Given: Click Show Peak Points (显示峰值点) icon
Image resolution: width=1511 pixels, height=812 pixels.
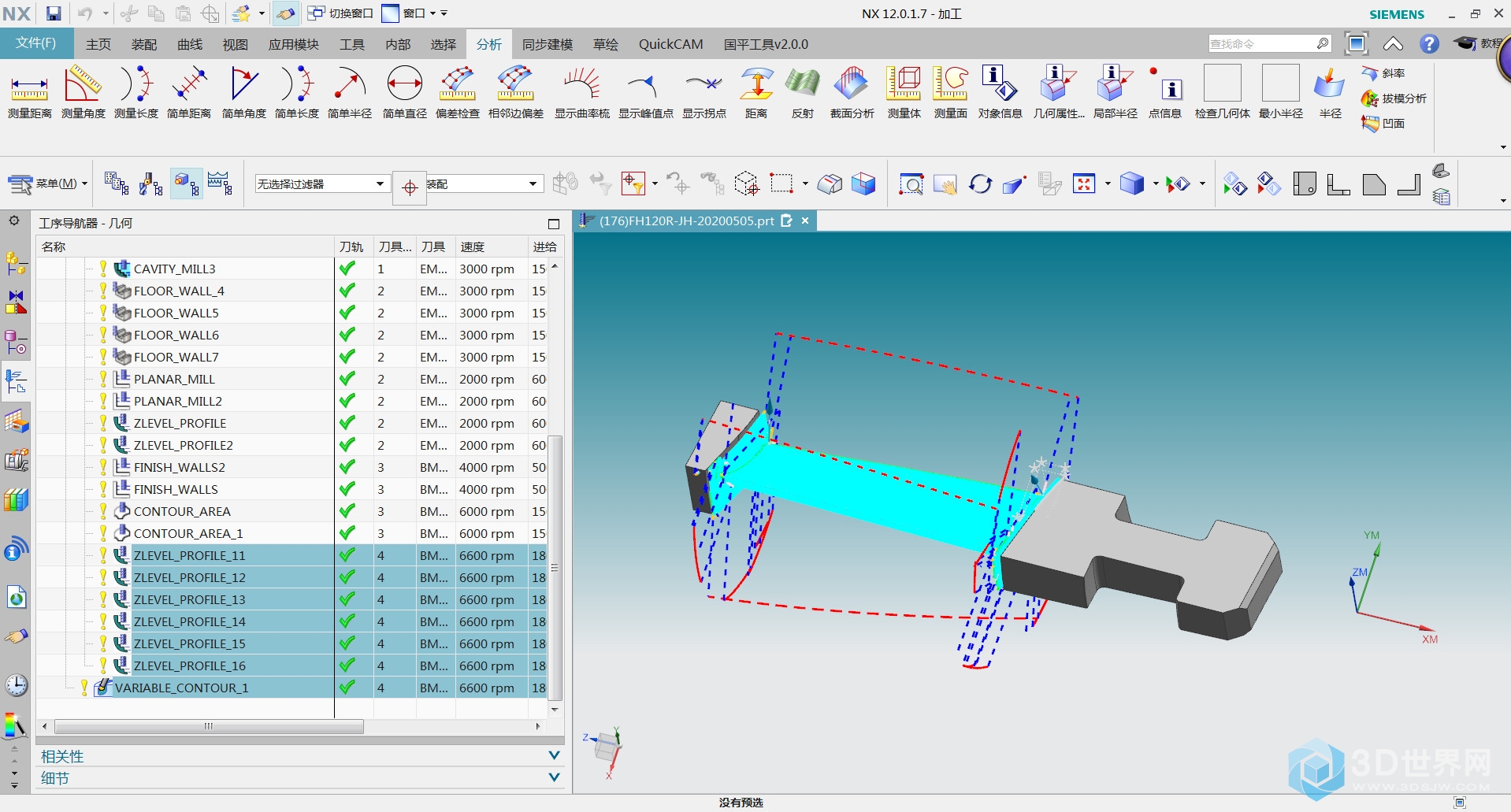Looking at the screenshot, I should 646,93.
